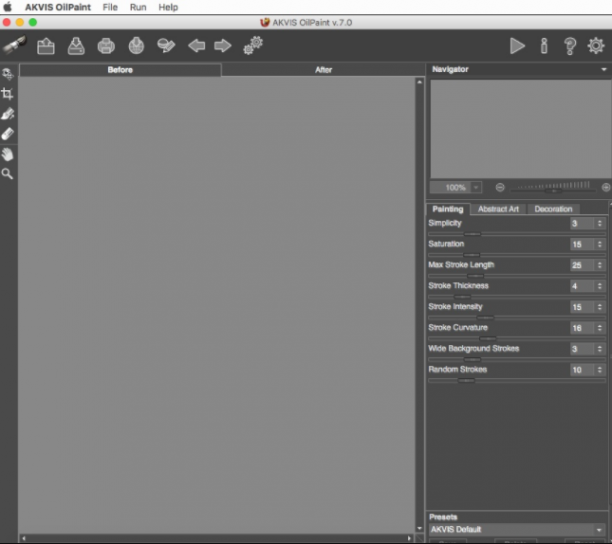Viewport: 612px width, 544px height.
Task: Click the Max Stroke Length slider
Action: click(x=517, y=276)
